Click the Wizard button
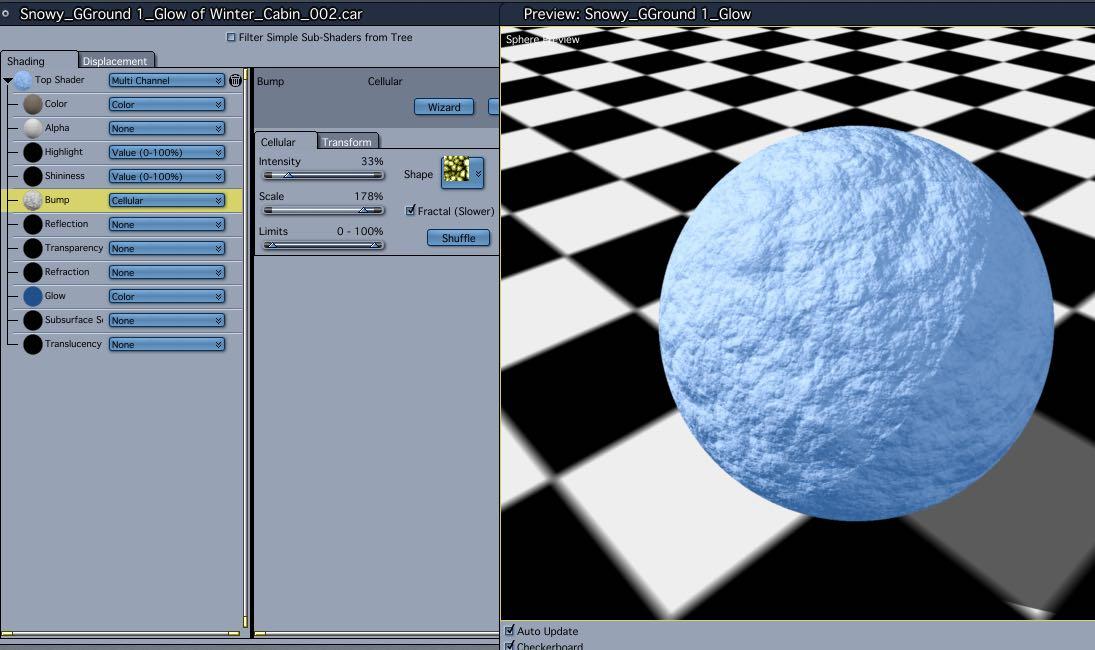This screenshot has height=650, width=1095. coord(444,107)
